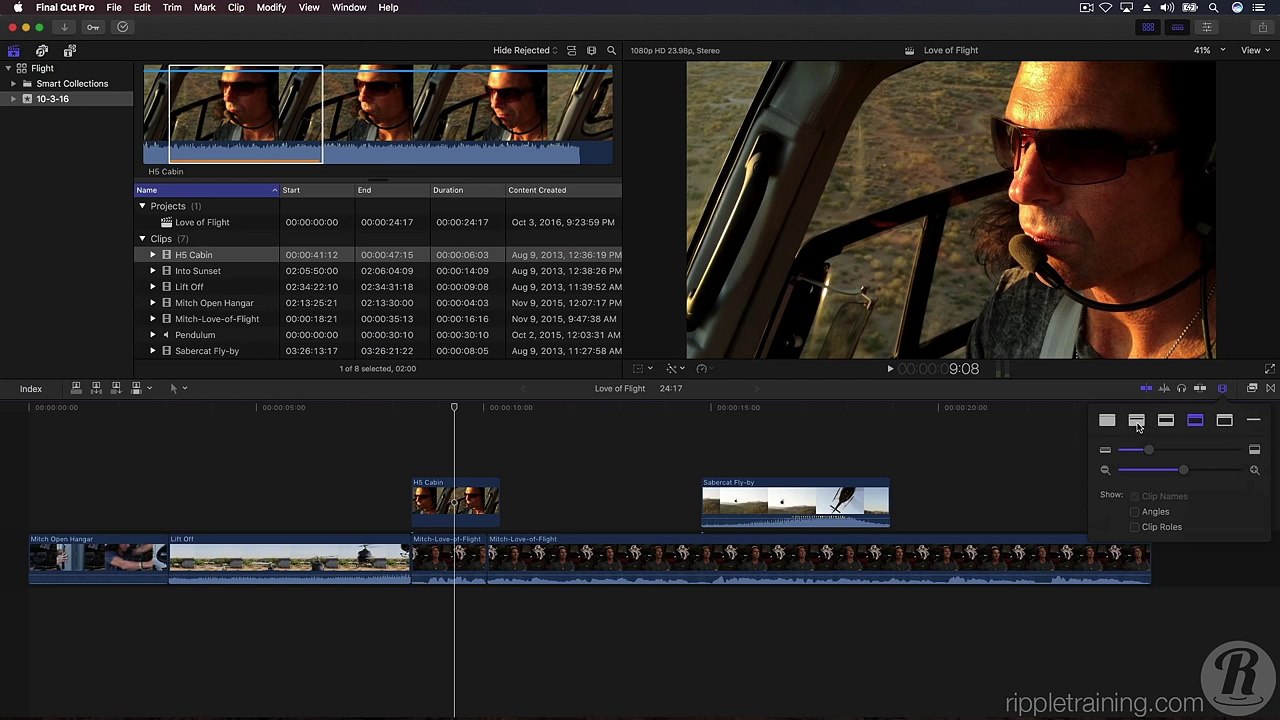
Task: Open viewer View options dropdown
Action: [1256, 50]
